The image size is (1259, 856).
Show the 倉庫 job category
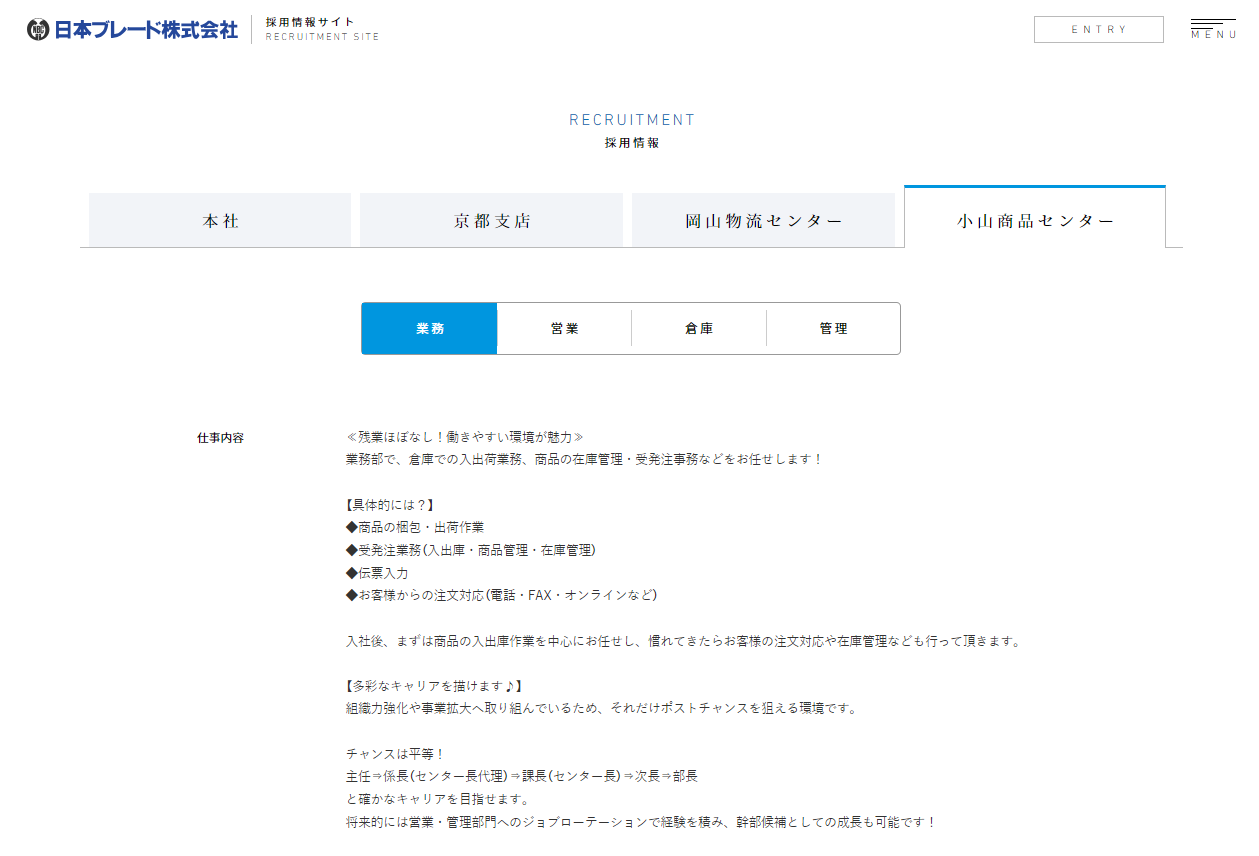699,329
